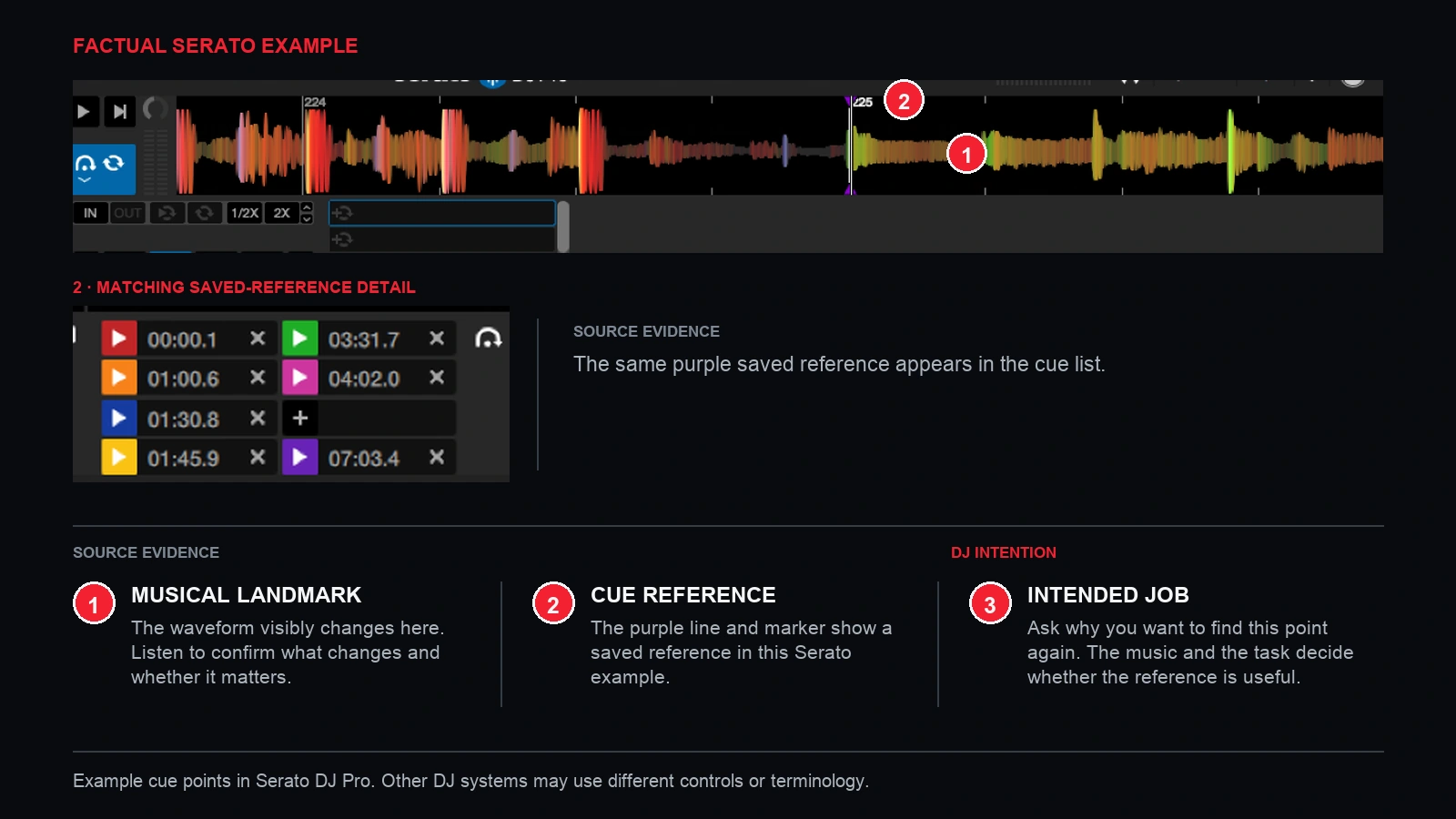
Task: Click the purple cue marker on the waveform
Action: [x=850, y=146]
